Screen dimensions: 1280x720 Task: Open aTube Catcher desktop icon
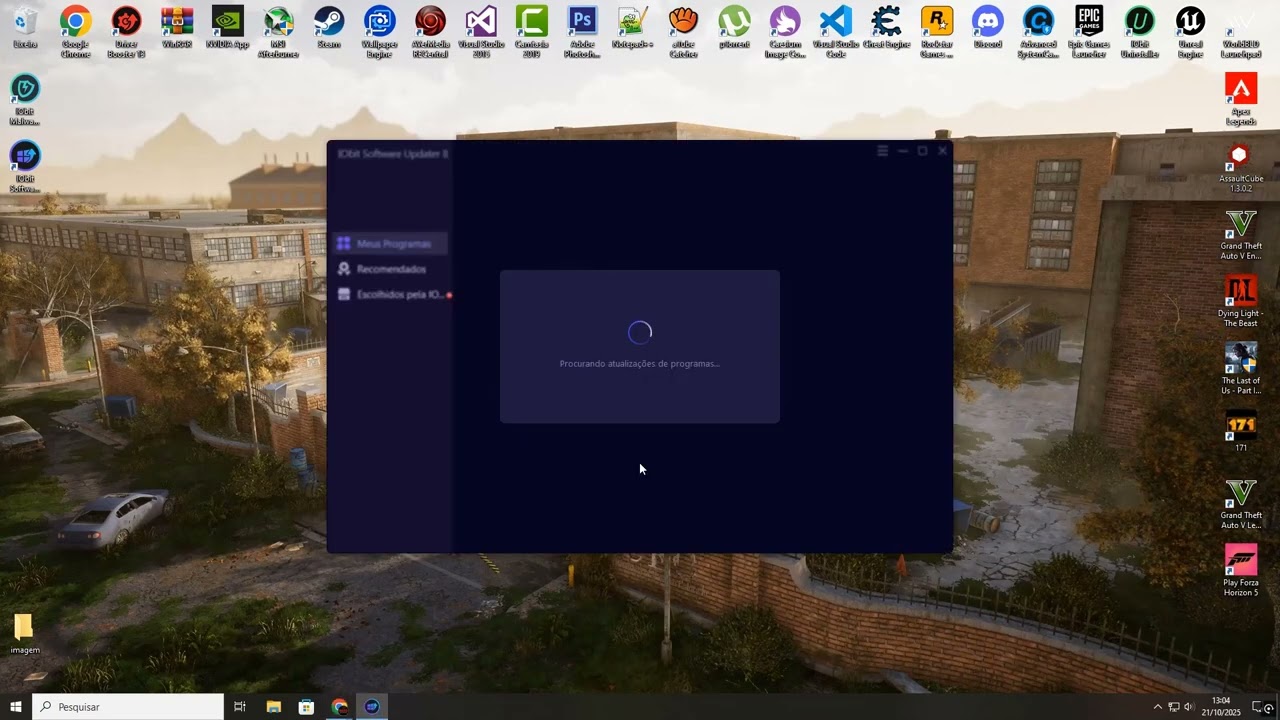tap(683, 32)
